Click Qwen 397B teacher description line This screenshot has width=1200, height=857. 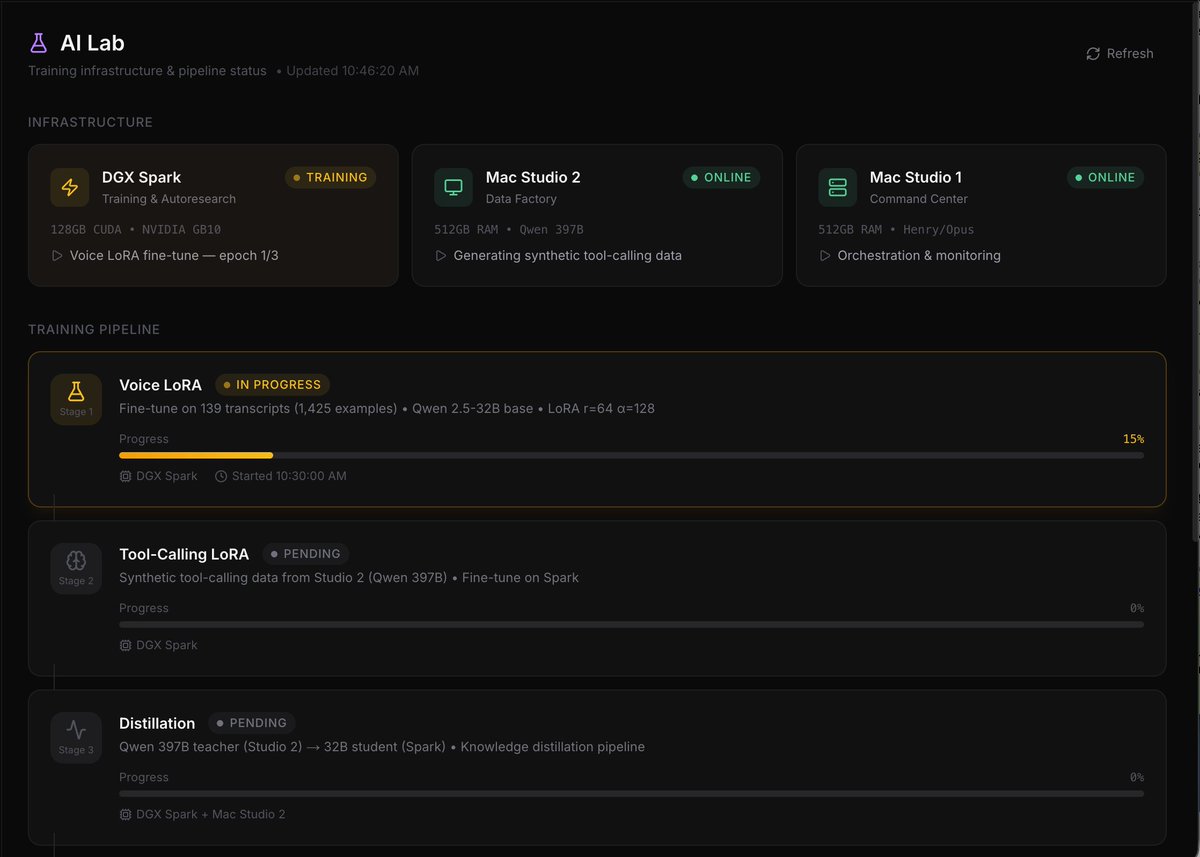(382, 747)
